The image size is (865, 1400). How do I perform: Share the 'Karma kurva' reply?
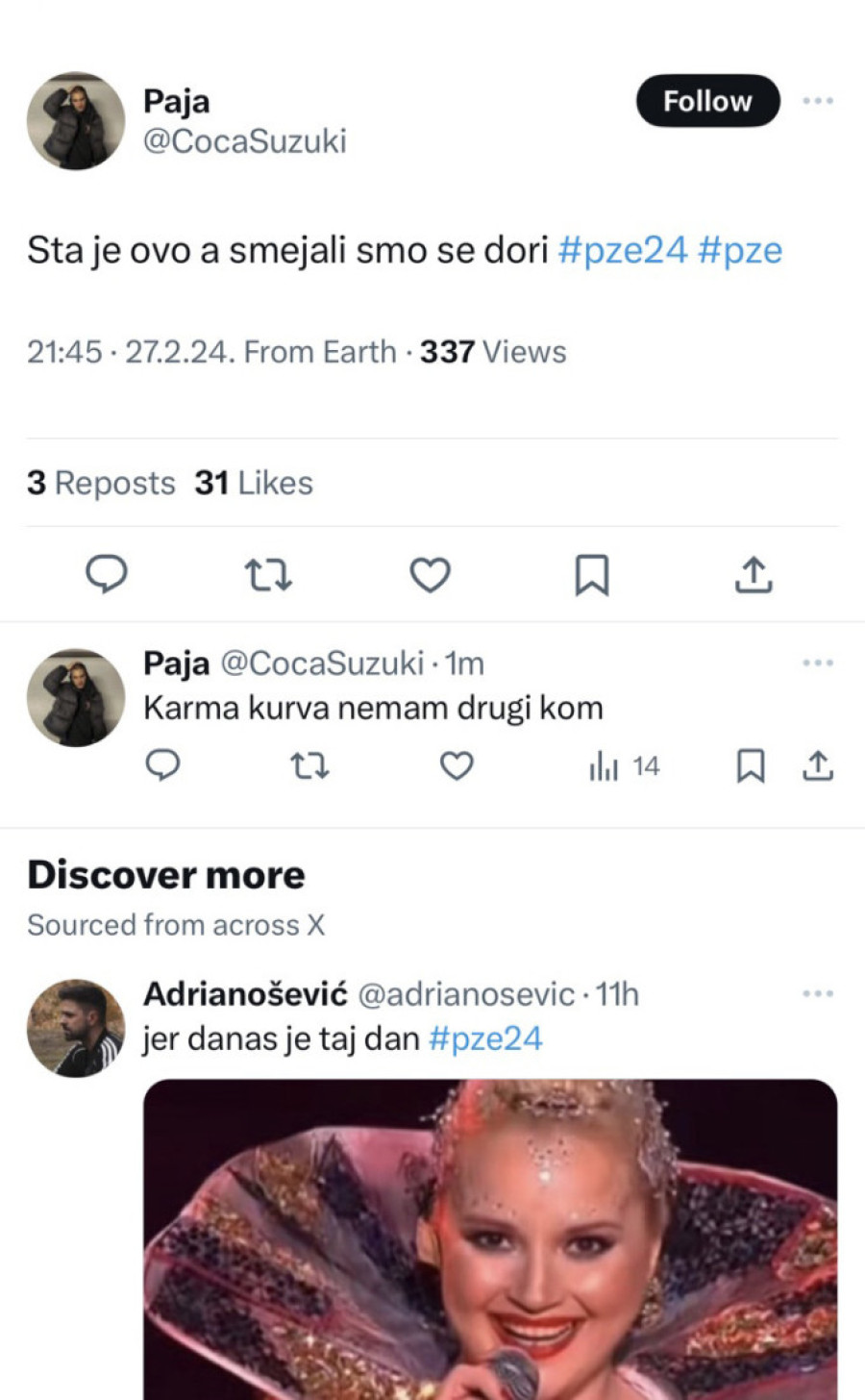pyautogui.click(x=817, y=765)
